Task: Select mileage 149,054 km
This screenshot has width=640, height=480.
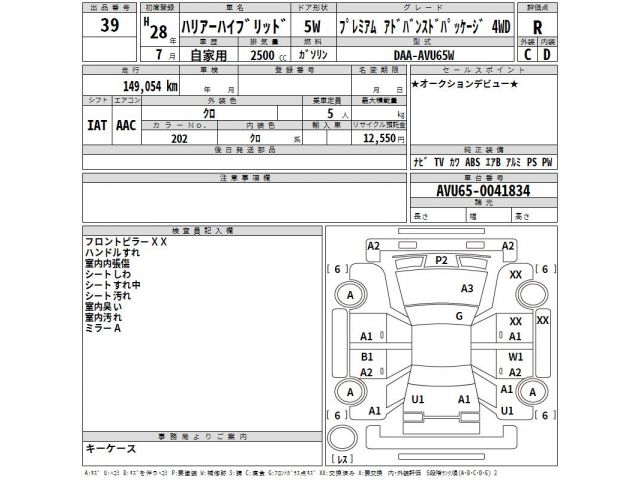Action: click(150, 86)
